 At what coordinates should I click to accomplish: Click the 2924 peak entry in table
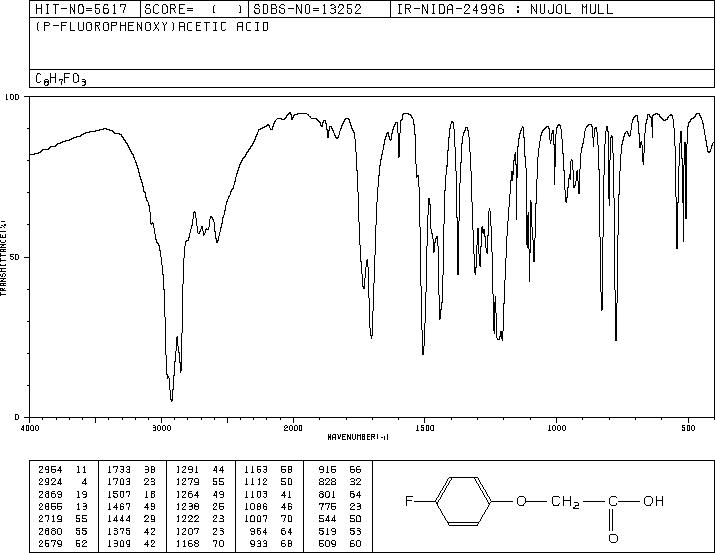[x=62, y=482]
